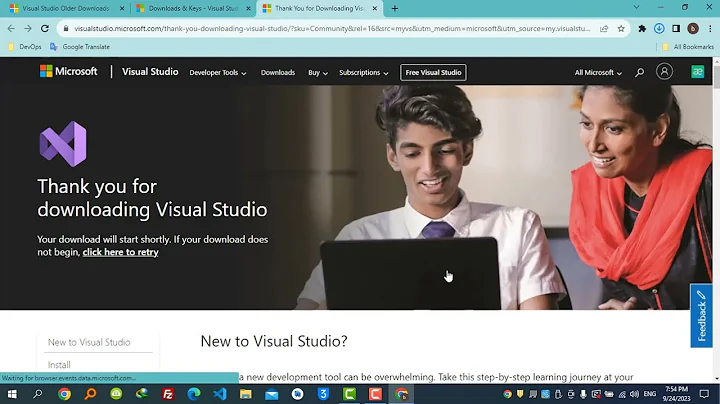Go back with the browser back arrow
Screen dimensions: 720x404
tap(11, 28)
